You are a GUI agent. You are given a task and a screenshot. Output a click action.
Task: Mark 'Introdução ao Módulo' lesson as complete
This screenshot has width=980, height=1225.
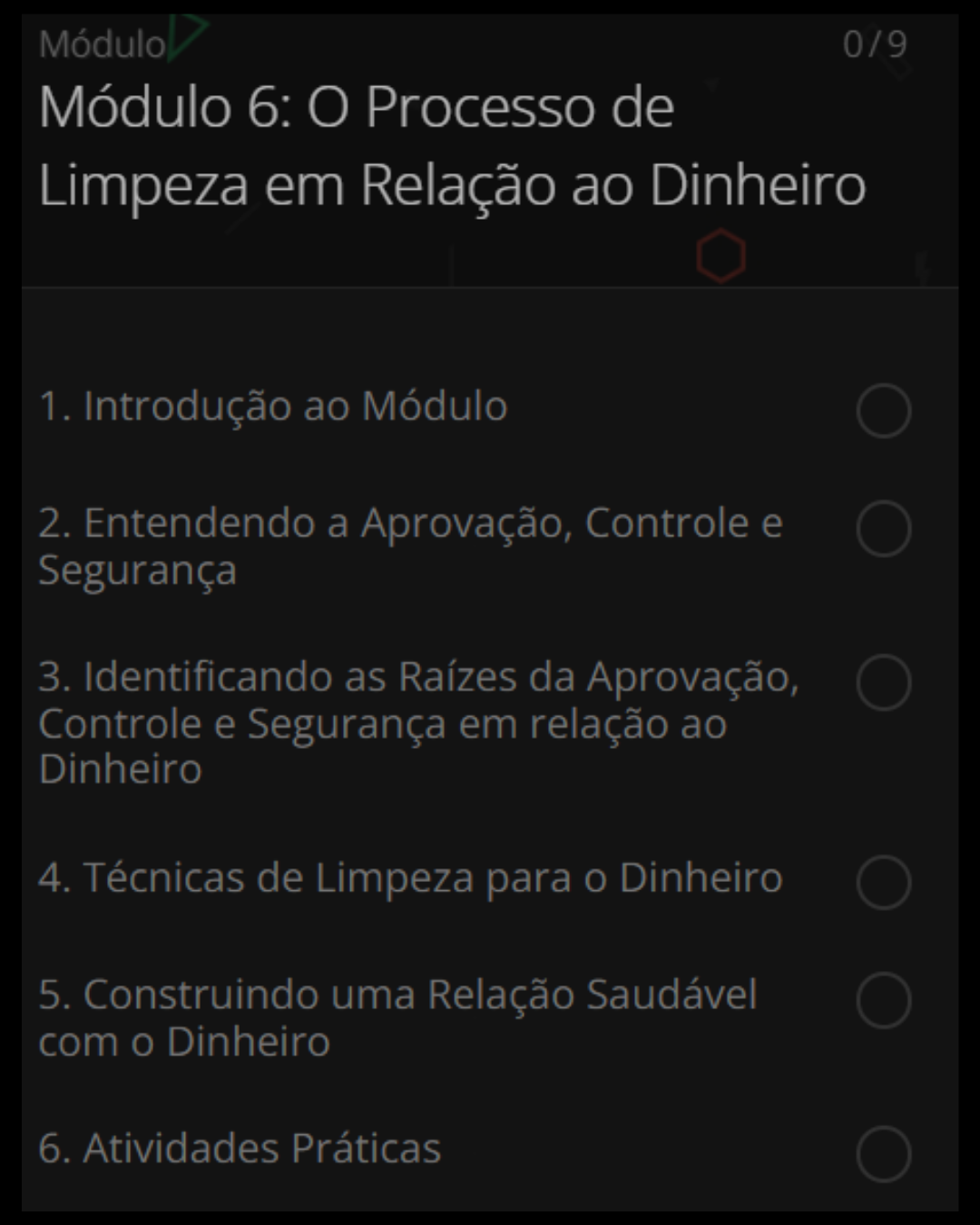tap(883, 410)
